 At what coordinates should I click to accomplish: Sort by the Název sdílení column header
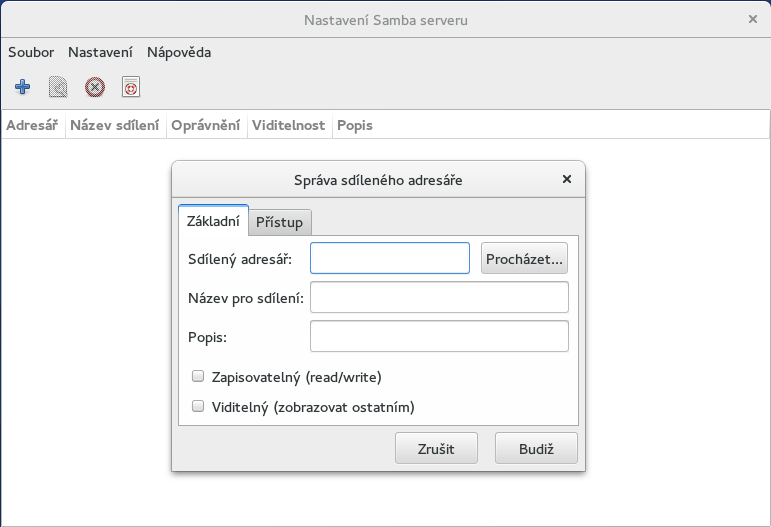115,126
